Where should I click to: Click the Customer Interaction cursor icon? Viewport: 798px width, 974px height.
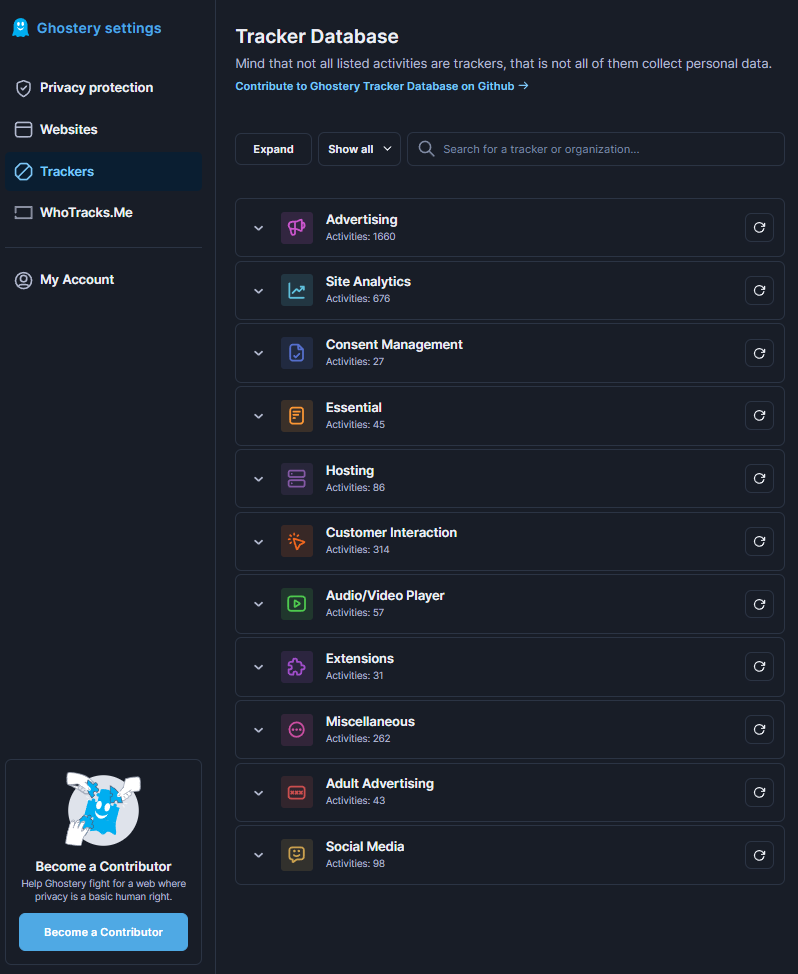(x=297, y=541)
